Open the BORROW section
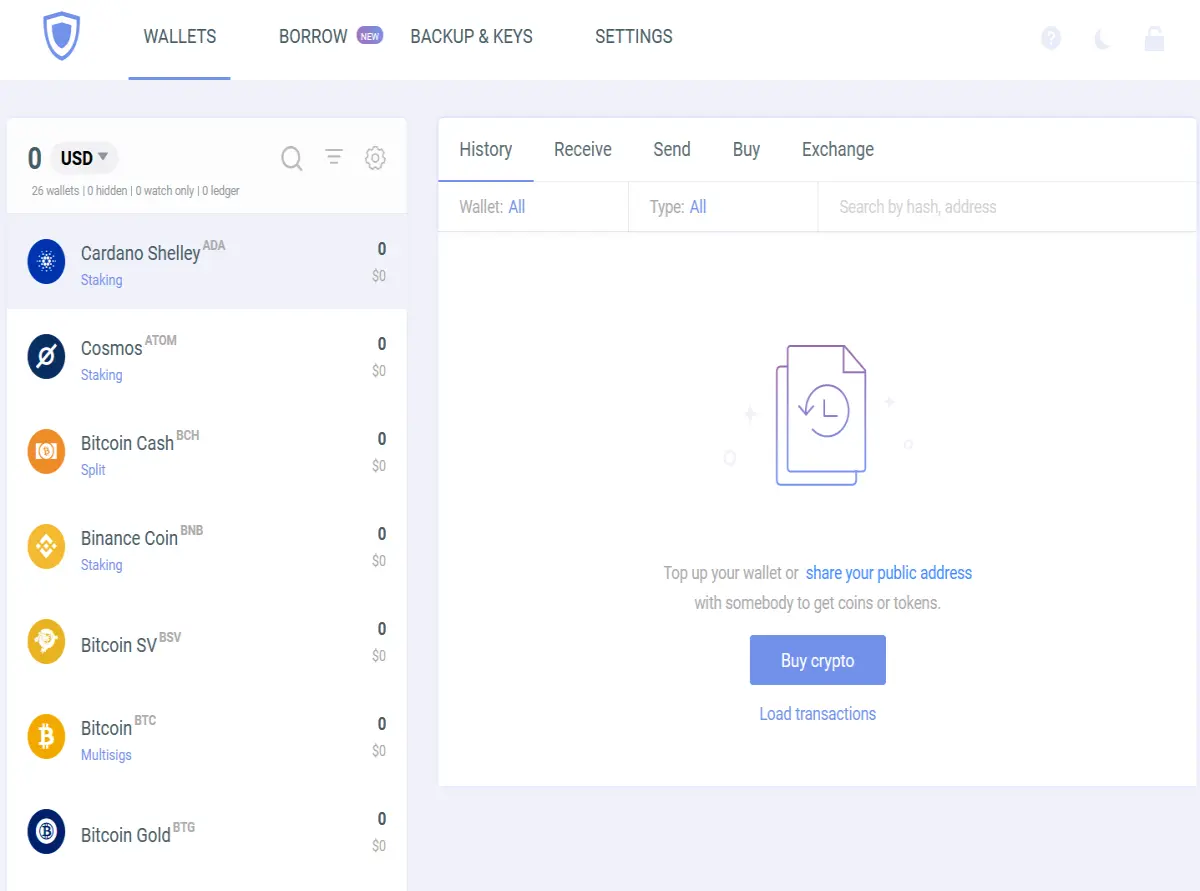Screen dimensions: 1200x891 point(313,36)
